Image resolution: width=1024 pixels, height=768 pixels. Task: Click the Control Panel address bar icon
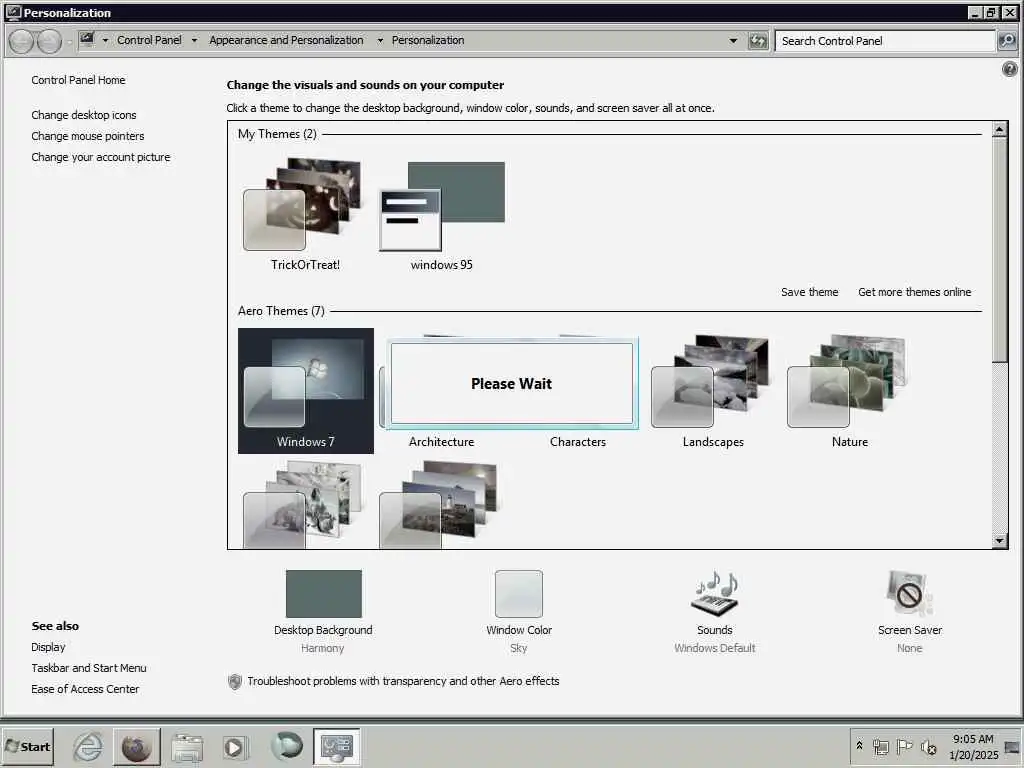87,40
